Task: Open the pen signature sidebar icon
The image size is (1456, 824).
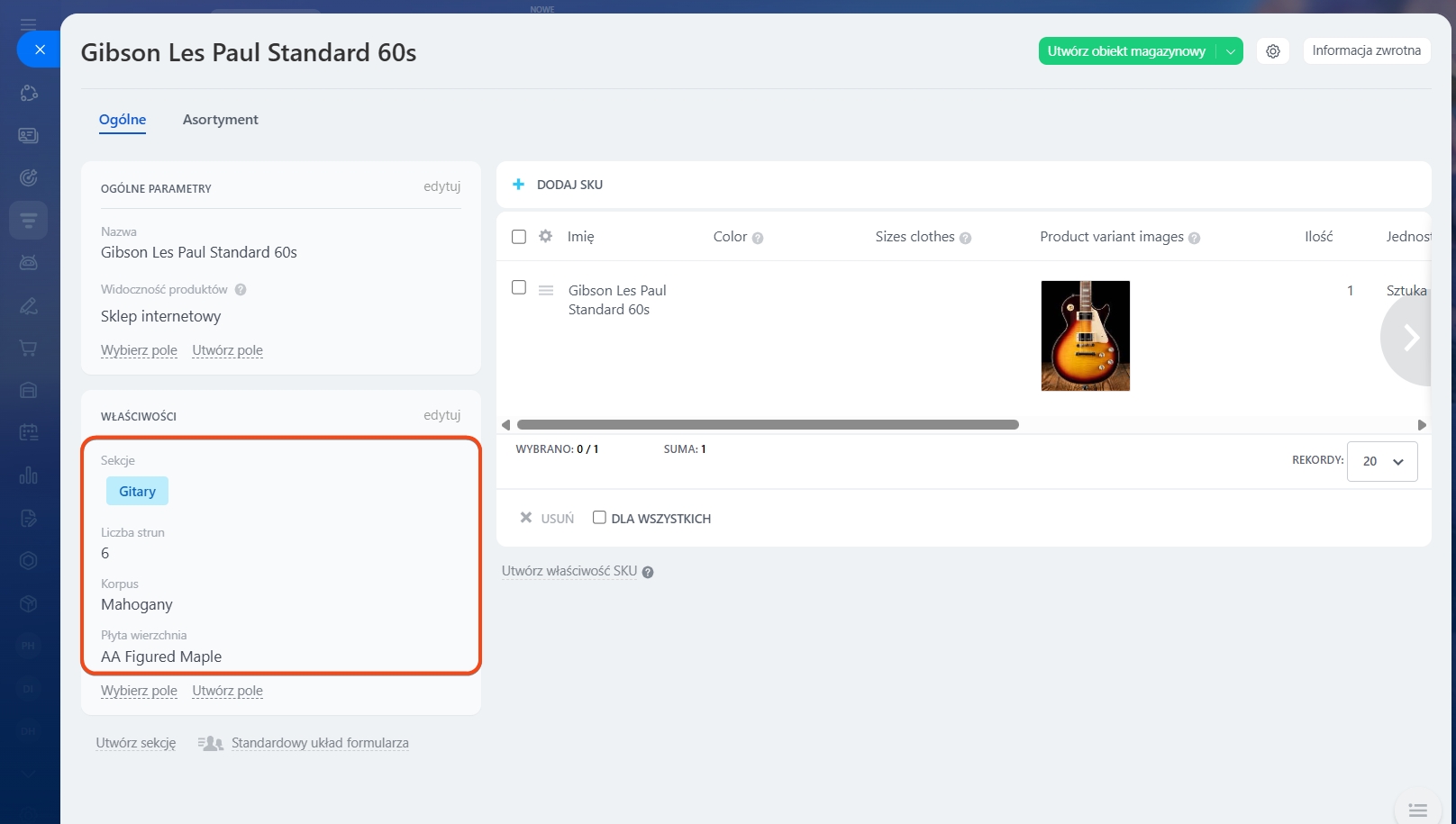Action: click(x=29, y=305)
